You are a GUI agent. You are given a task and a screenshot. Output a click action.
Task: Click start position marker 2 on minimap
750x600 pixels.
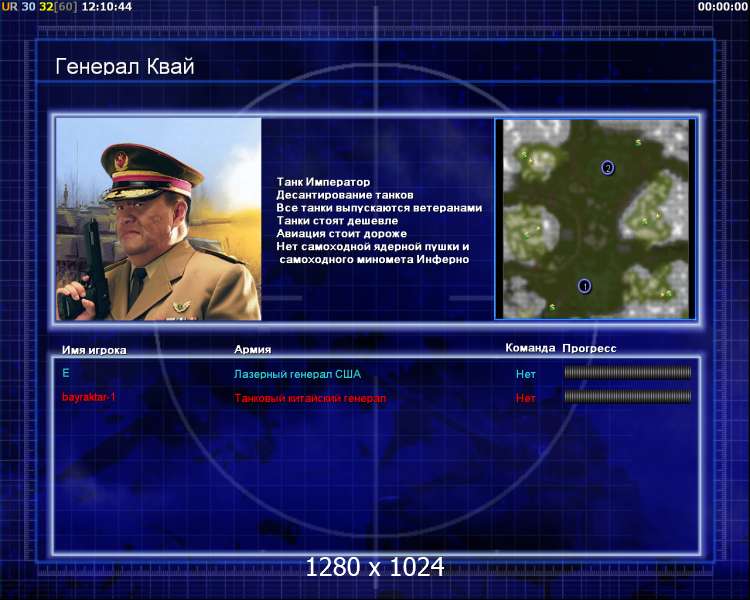point(607,168)
